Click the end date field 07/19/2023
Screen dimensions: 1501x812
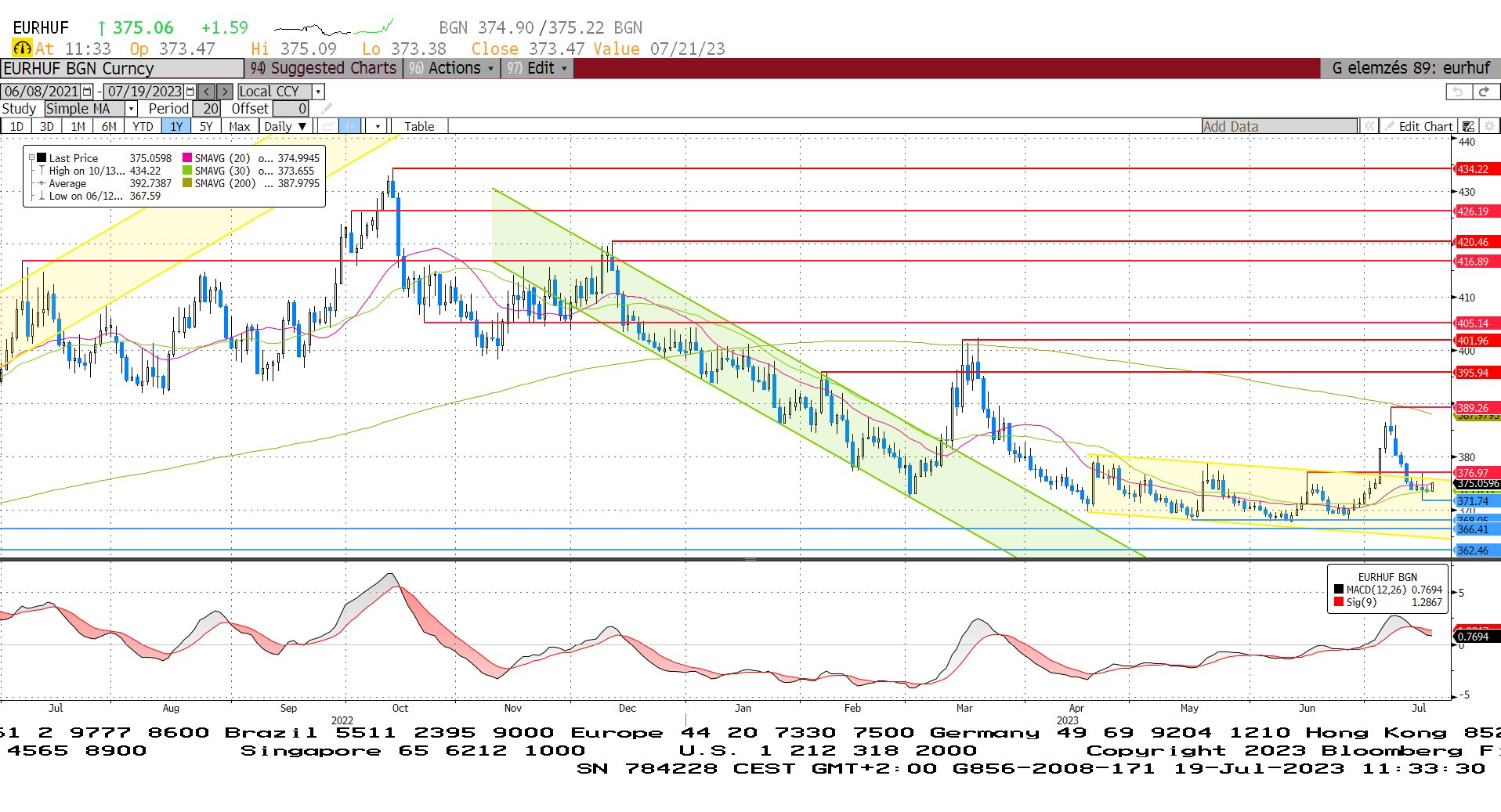(144, 92)
